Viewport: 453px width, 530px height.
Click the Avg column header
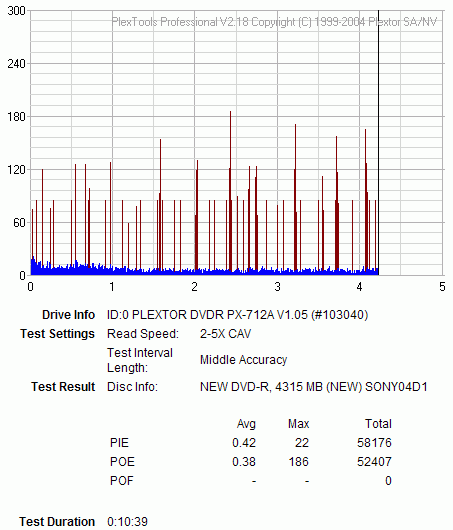pyautogui.click(x=246, y=424)
